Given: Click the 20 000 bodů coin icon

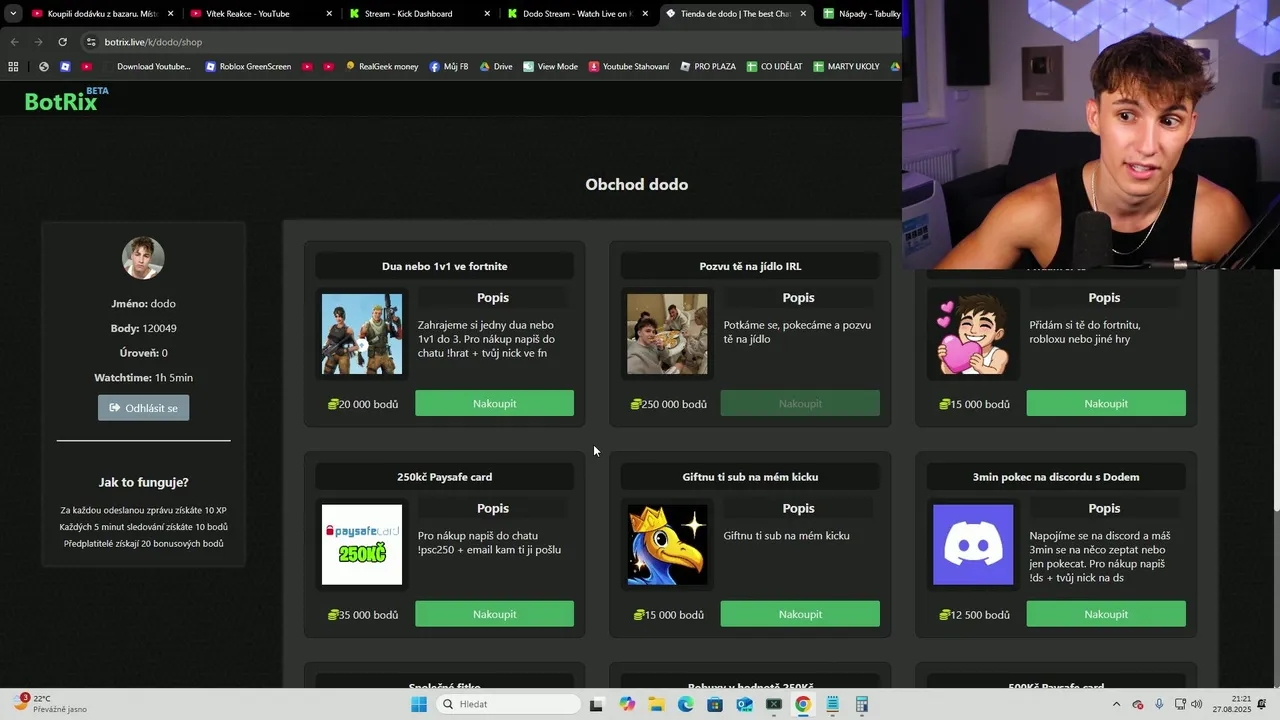Looking at the screenshot, I should pyautogui.click(x=333, y=404).
